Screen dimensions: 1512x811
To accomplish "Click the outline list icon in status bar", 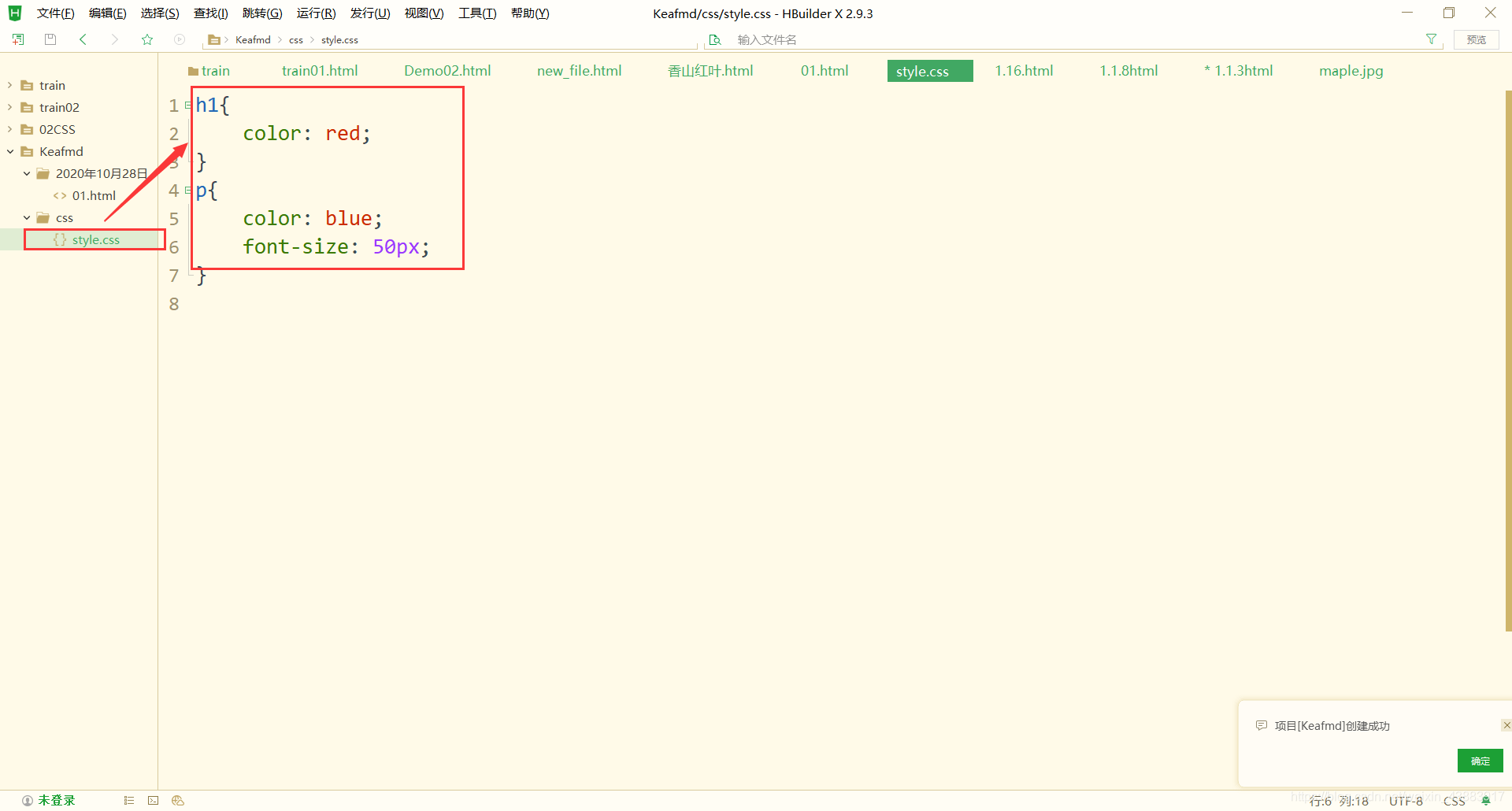I will pyautogui.click(x=129, y=801).
